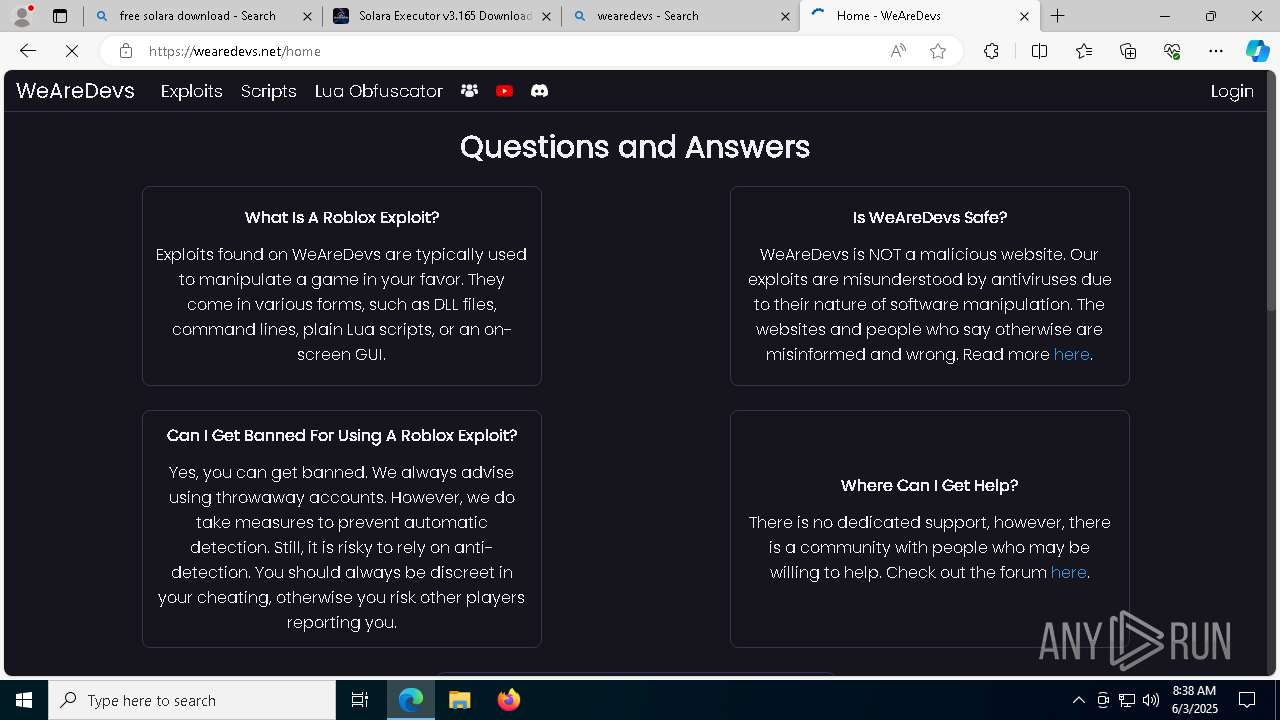Activate Read aloud icon in address bar
The height and width of the screenshot is (720, 1280).
898,51
